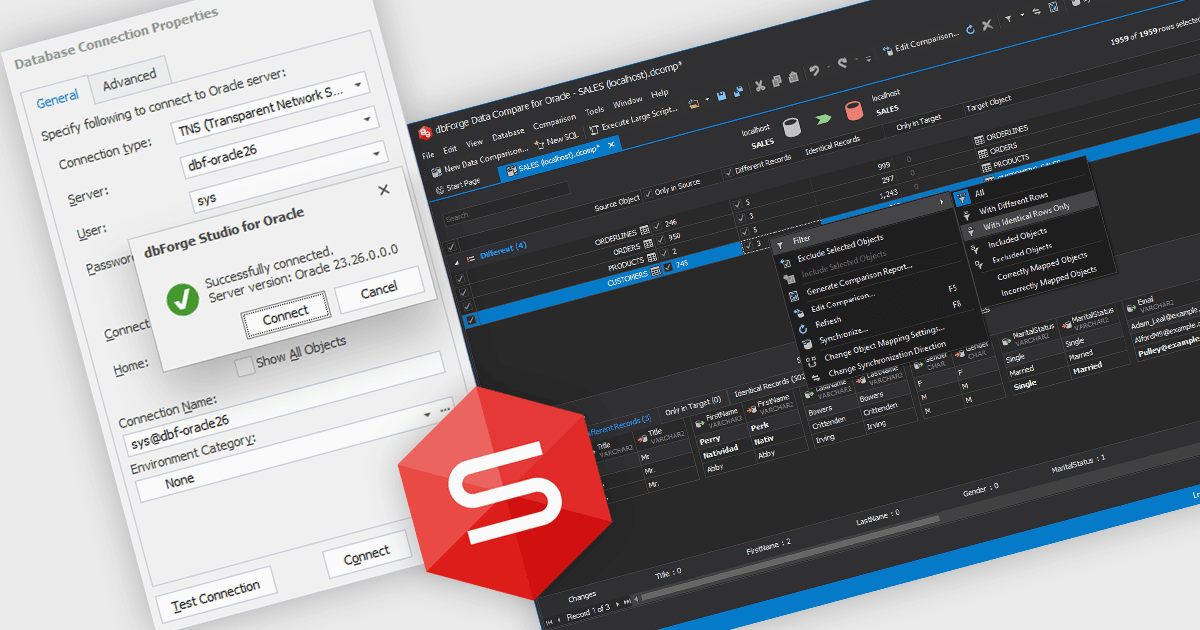Click the Refresh icon next to Edit Comparison
1200x630 pixels.
click(970, 31)
